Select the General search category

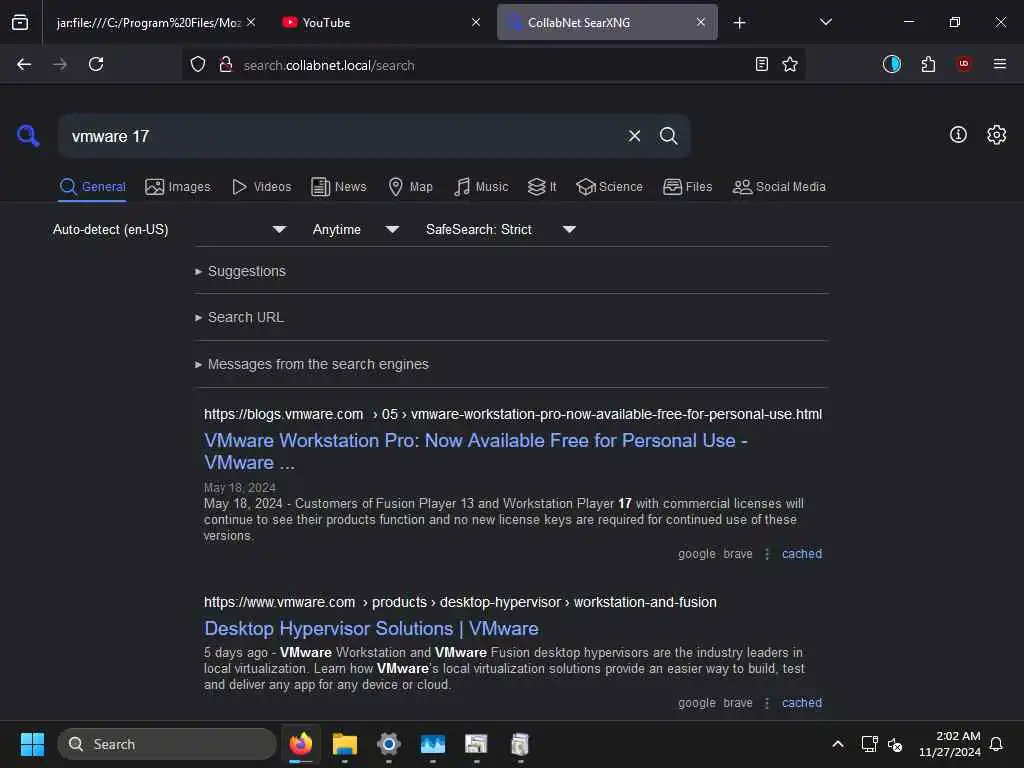[92, 187]
